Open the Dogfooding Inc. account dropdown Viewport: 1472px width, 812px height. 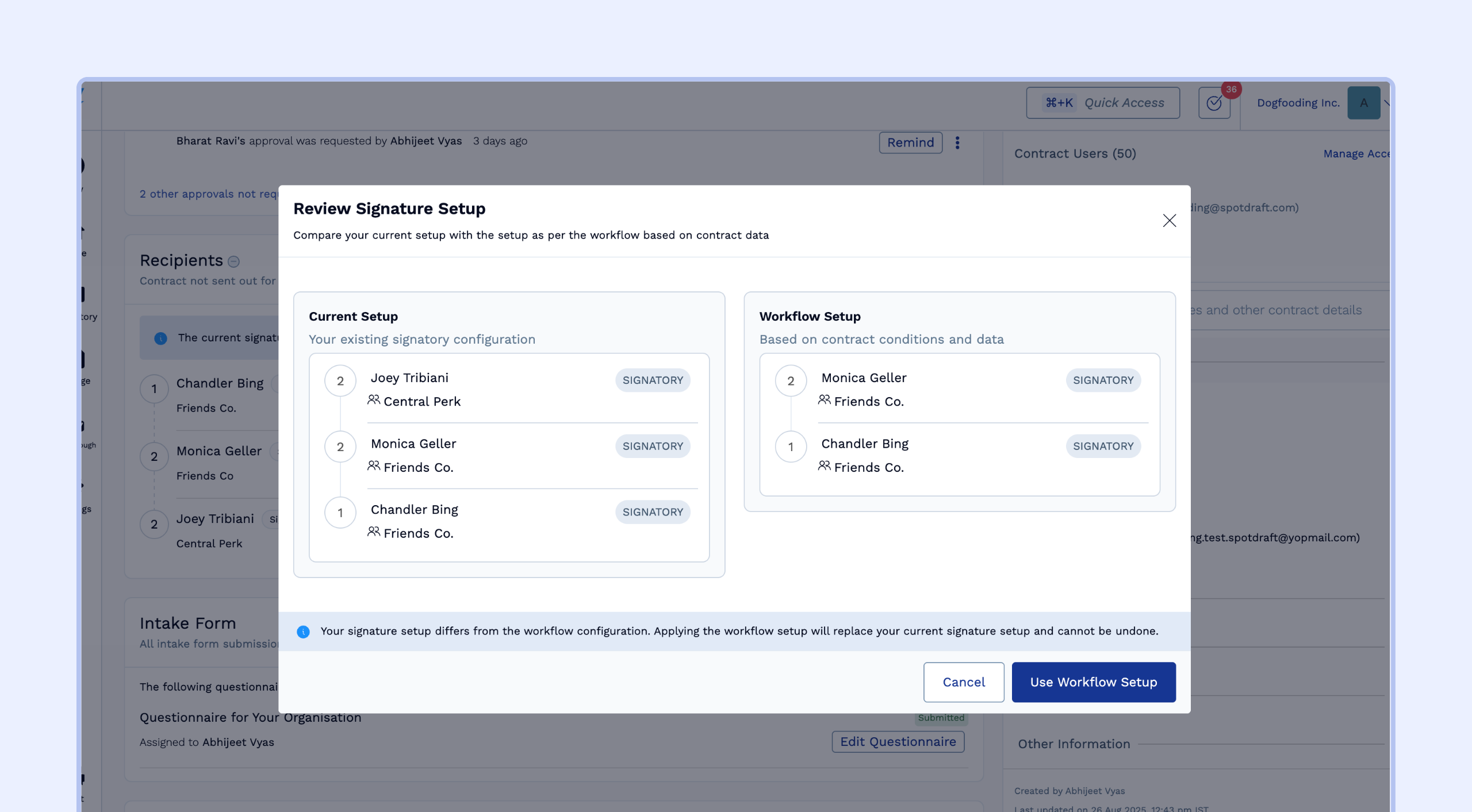(1298, 103)
